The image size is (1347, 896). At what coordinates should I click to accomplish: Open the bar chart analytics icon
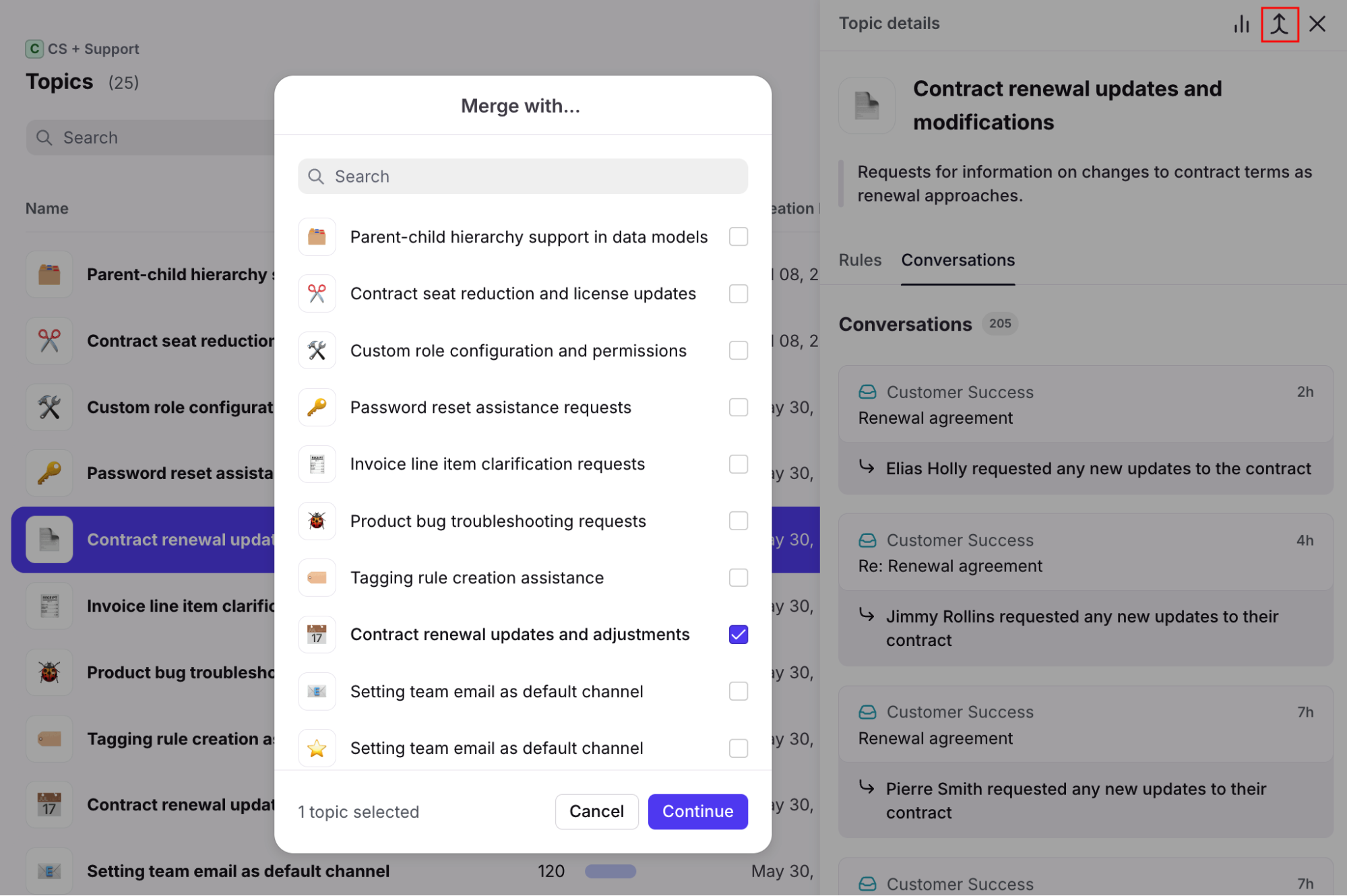tap(1241, 24)
